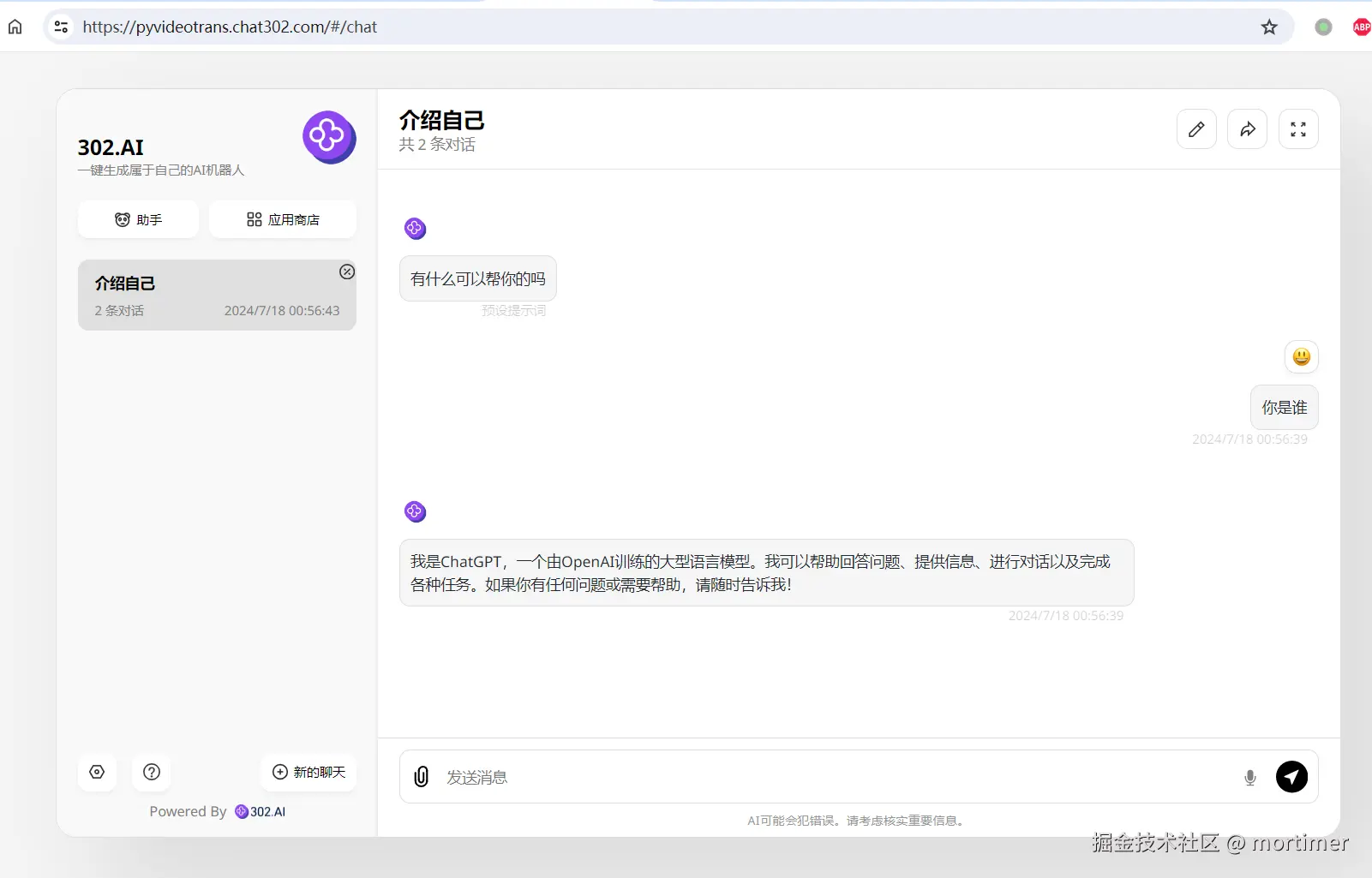Image resolution: width=1372 pixels, height=878 pixels.
Task: Click the assistant avatar above 有什么可以帮你的吗
Action: point(415,229)
